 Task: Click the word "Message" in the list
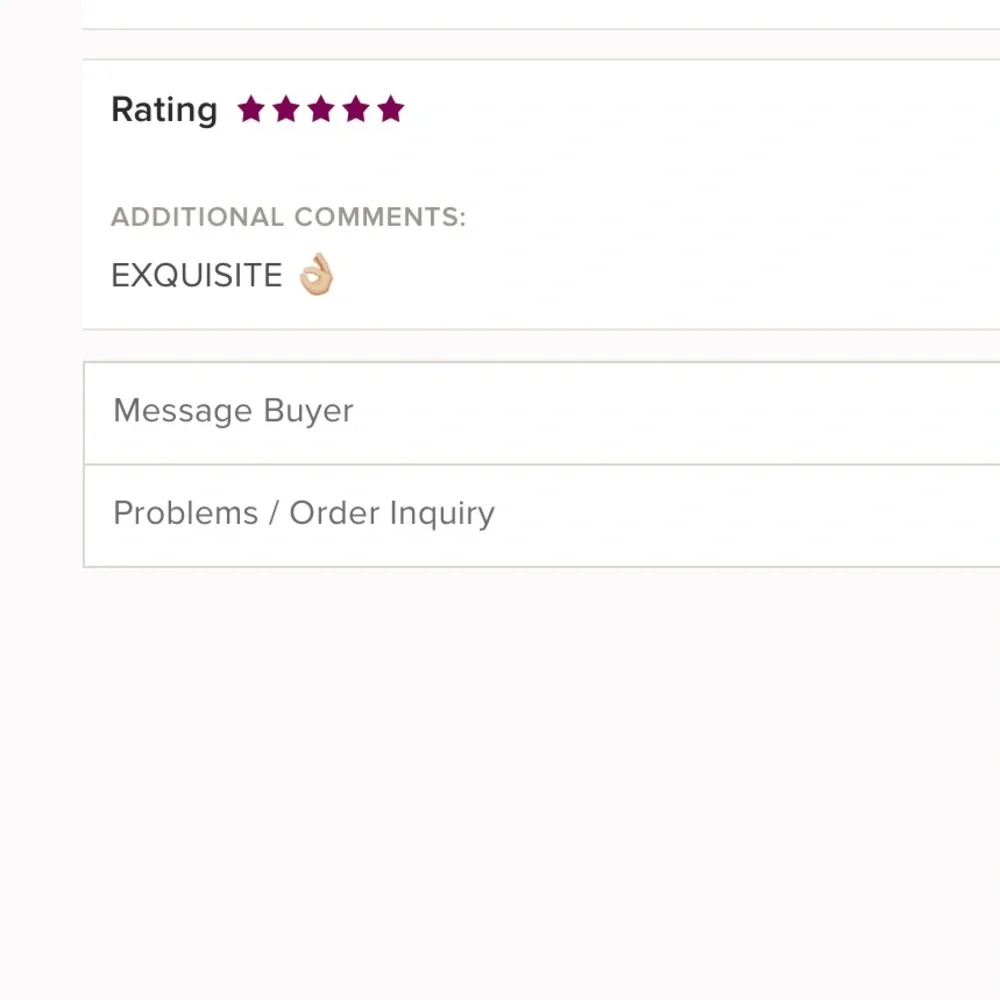pos(182,411)
